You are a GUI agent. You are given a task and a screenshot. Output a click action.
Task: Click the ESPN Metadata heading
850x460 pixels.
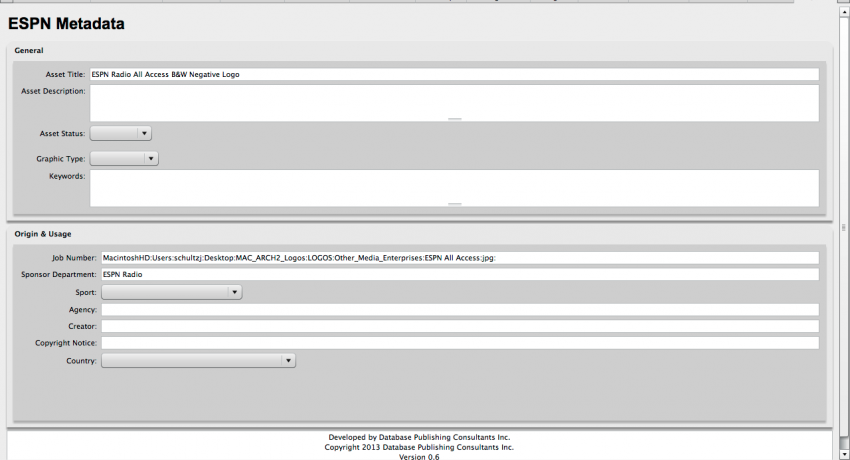[66, 23]
